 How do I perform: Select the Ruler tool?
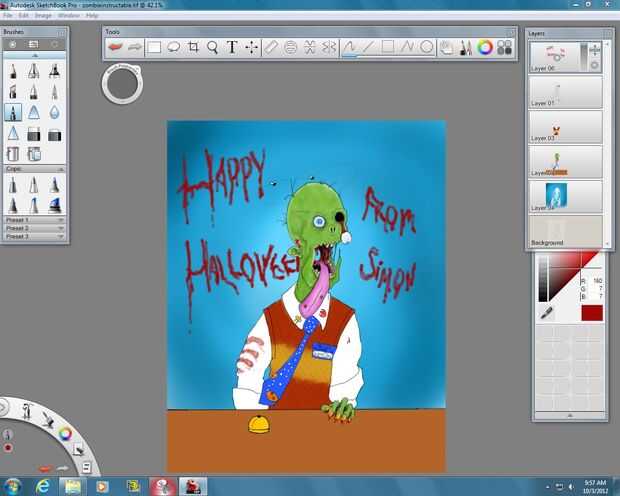(271, 47)
